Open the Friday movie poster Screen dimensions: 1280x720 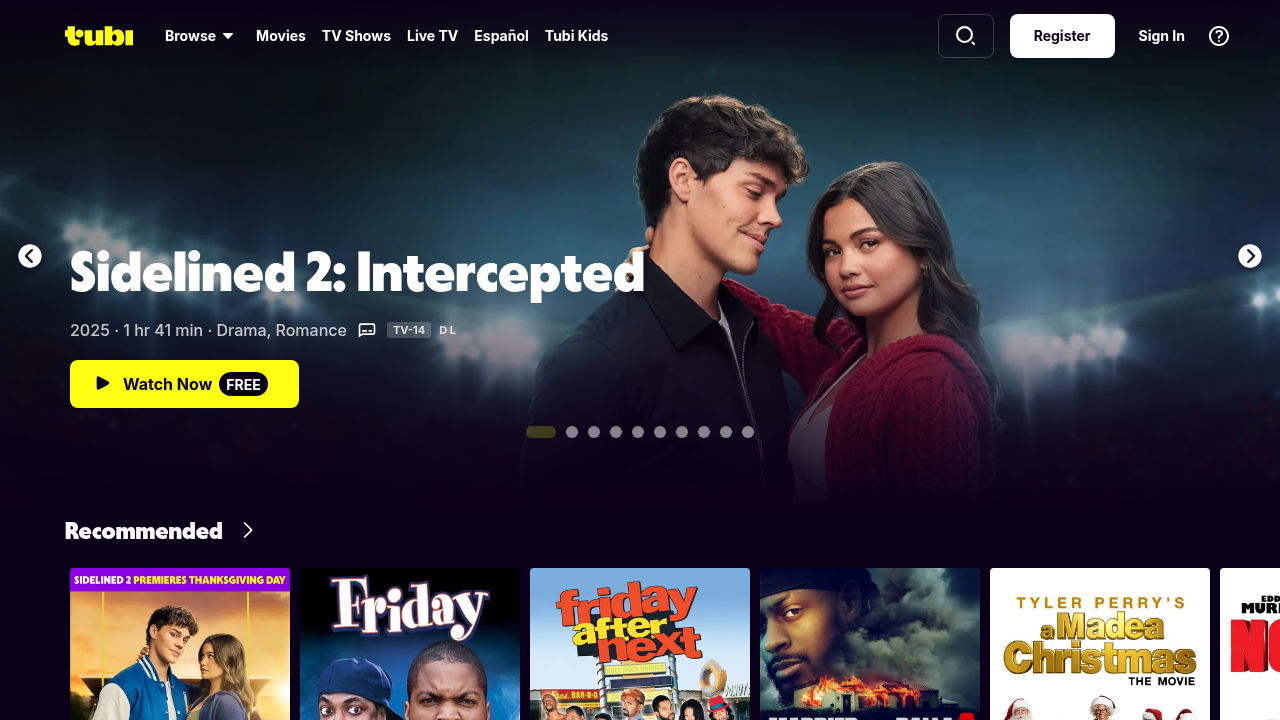[x=410, y=644]
